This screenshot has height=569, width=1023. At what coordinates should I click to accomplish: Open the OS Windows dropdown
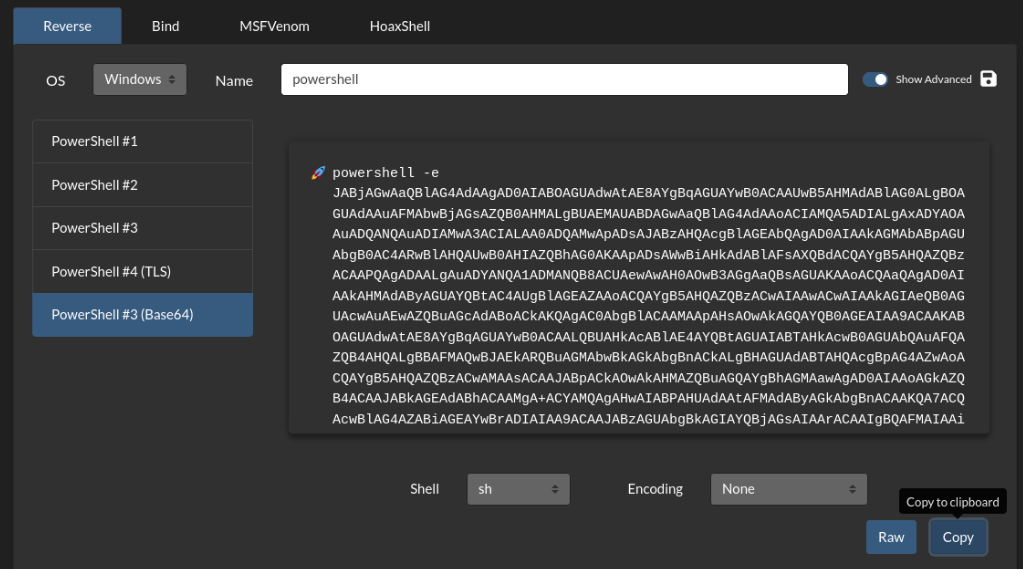pyautogui.click(x=140, y=80)
